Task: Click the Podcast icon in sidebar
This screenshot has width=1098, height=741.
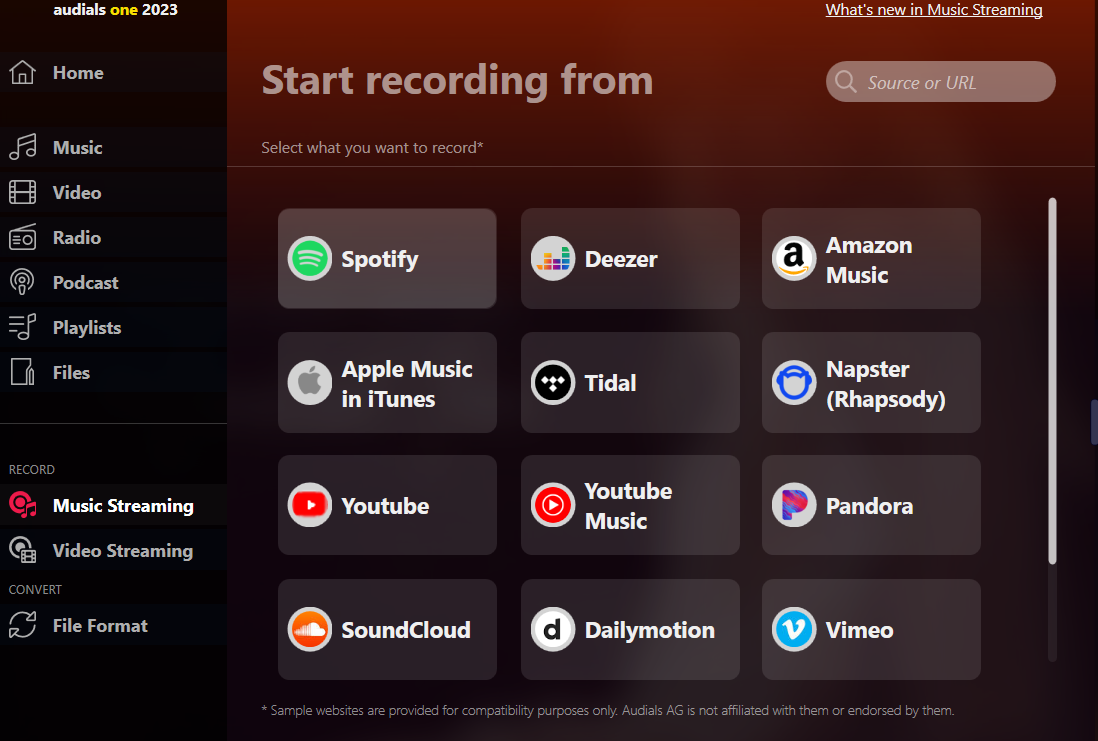Action: click(22, 282)
